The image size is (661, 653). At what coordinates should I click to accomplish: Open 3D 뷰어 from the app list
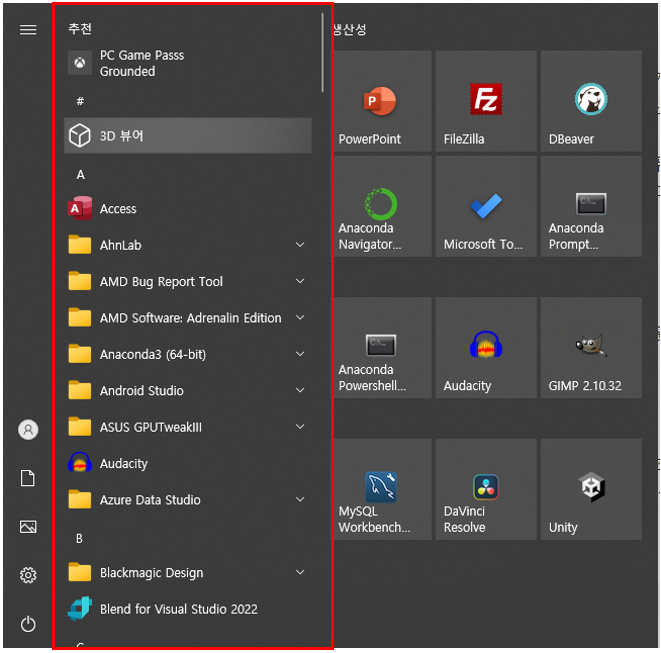point(188,136)
